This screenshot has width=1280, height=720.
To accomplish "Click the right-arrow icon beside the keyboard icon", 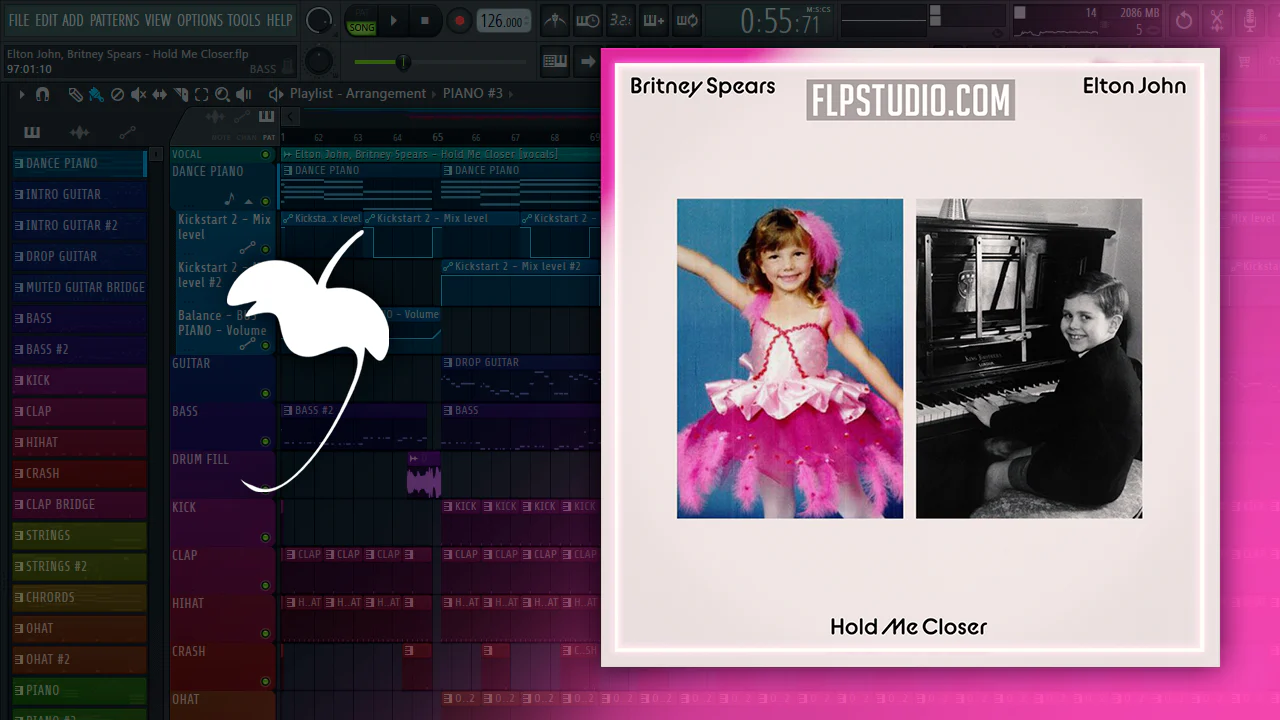I will 588,61.
